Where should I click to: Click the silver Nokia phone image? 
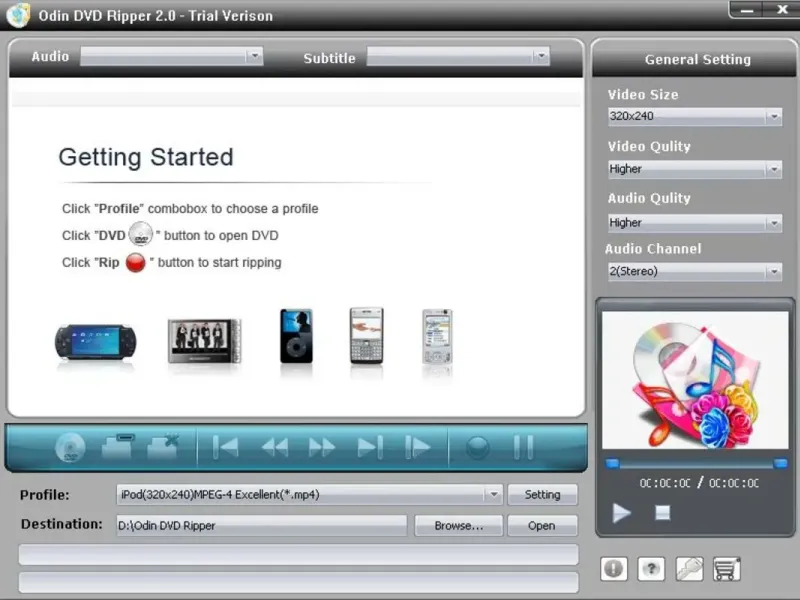[x=437, y=337]
